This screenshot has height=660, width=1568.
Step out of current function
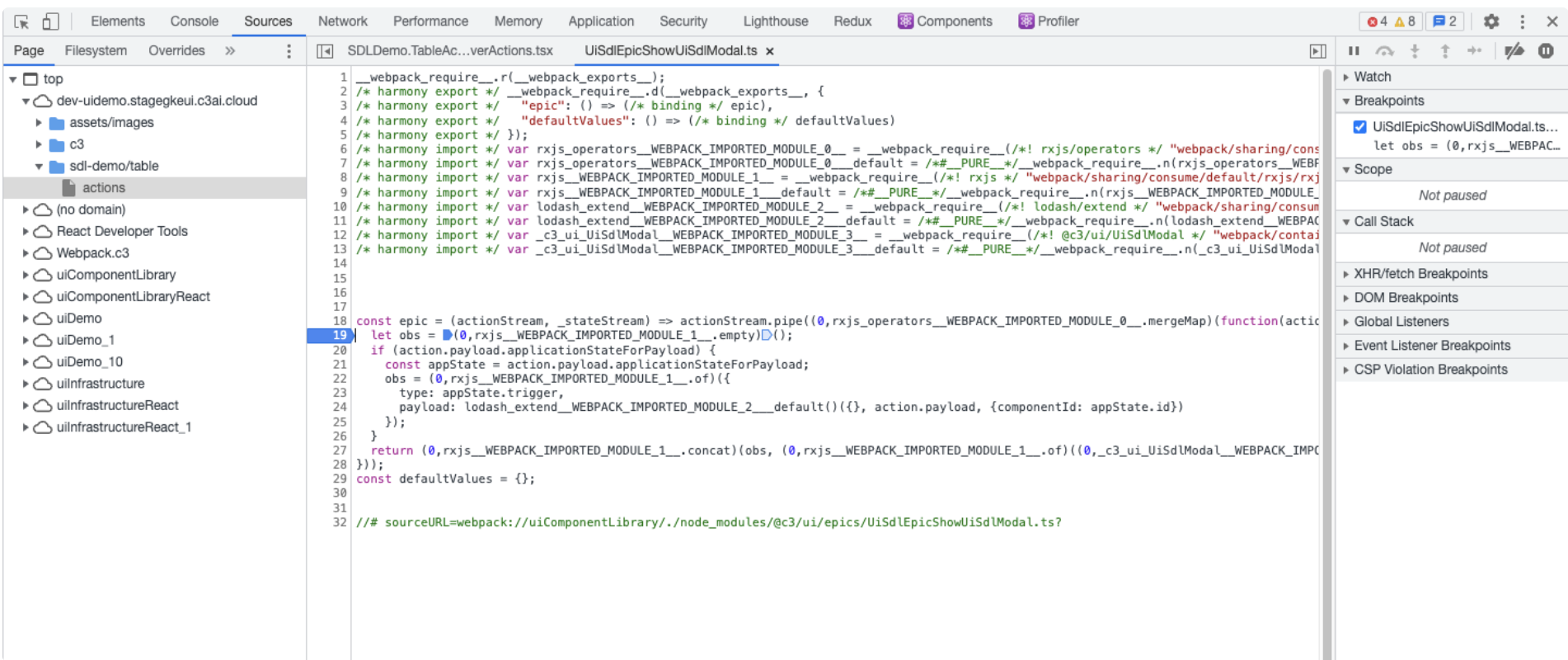[1445, 51]
